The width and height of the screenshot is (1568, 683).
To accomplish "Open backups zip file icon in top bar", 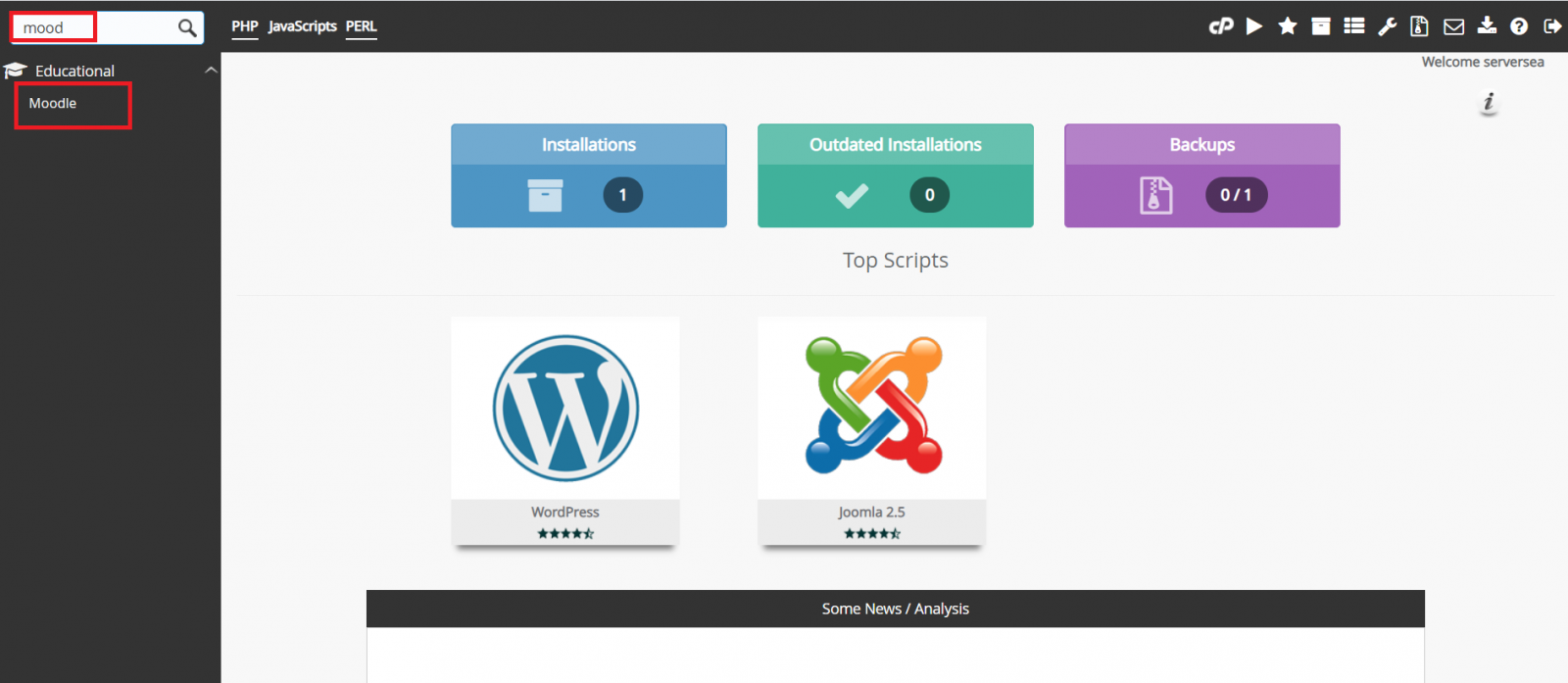I will tap(1419, 26).
